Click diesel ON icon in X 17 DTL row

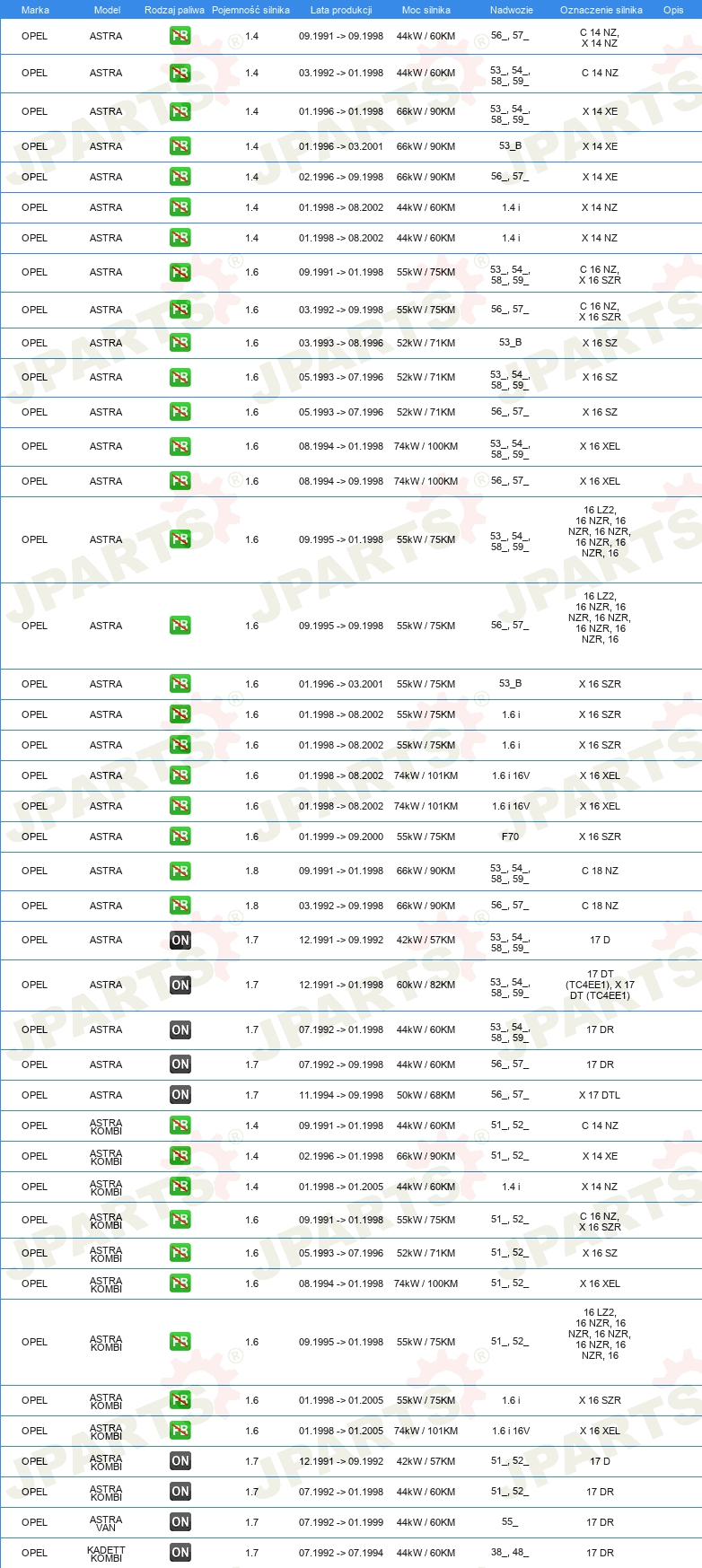click(x=180, y=1095)
